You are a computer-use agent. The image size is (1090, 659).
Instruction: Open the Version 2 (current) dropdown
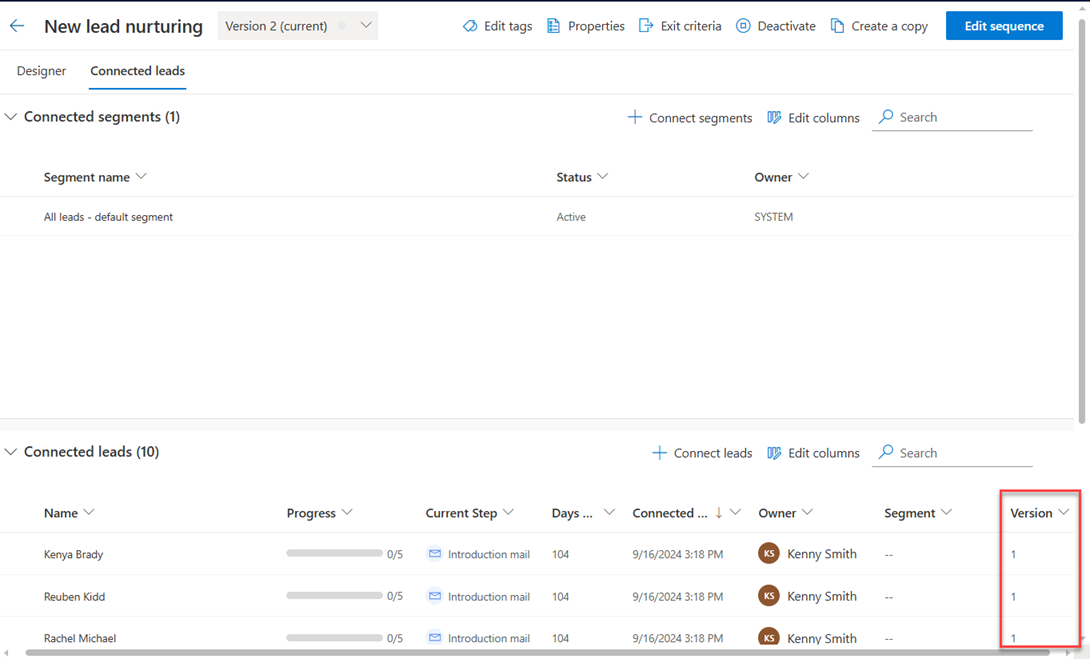pyautogui.click(x=298, y=26)
